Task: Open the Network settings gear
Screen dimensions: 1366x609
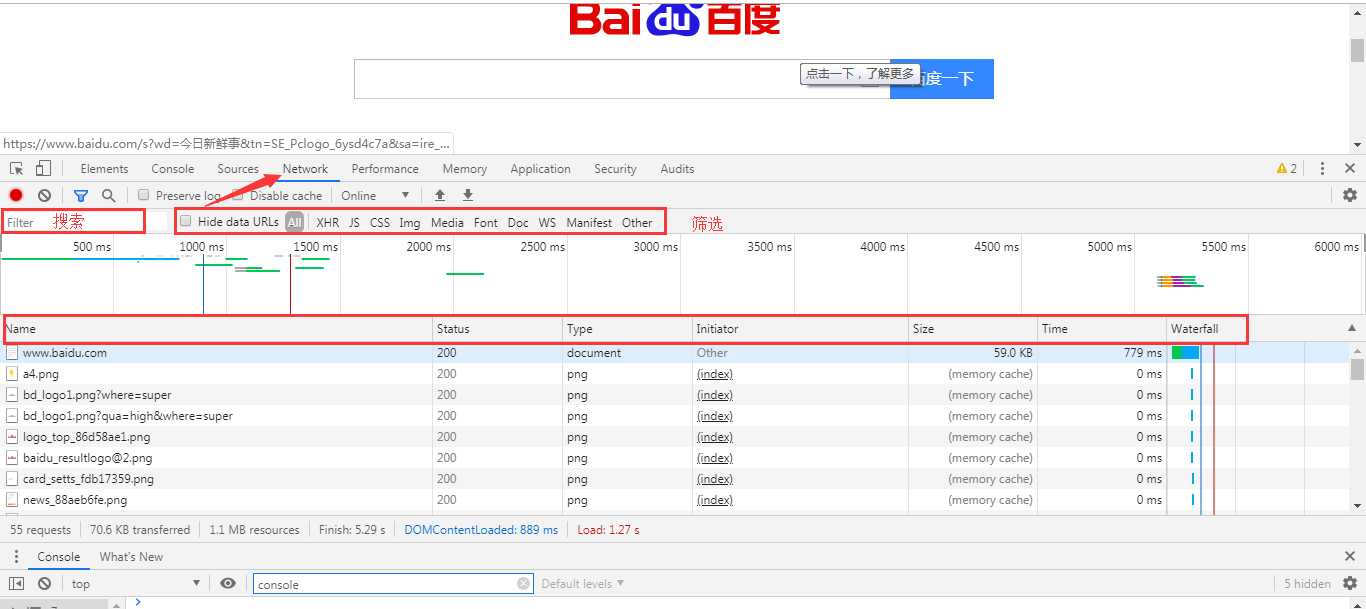Action: coord(1349,195)
